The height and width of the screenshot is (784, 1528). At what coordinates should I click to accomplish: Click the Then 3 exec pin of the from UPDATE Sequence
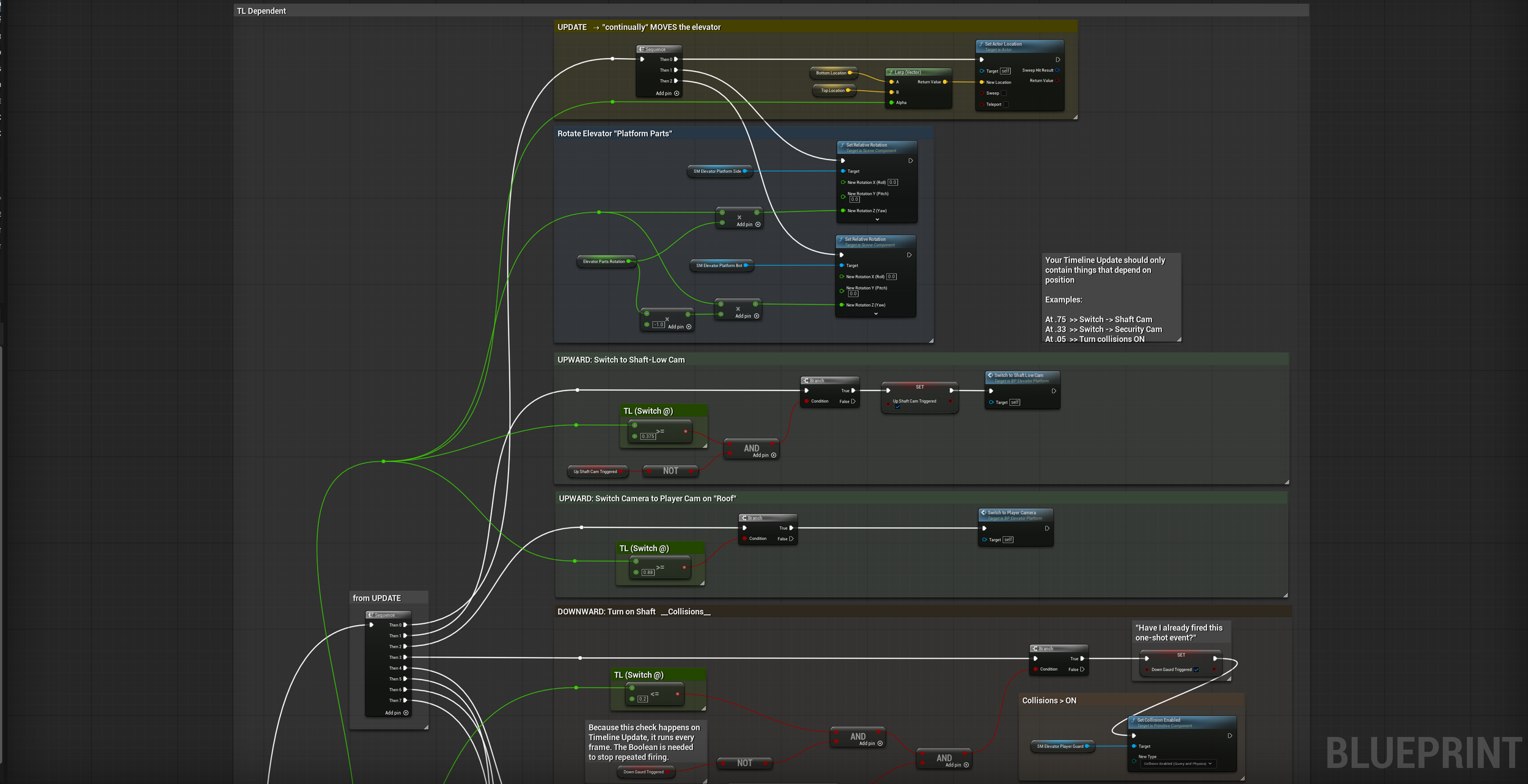pos(405,658)
